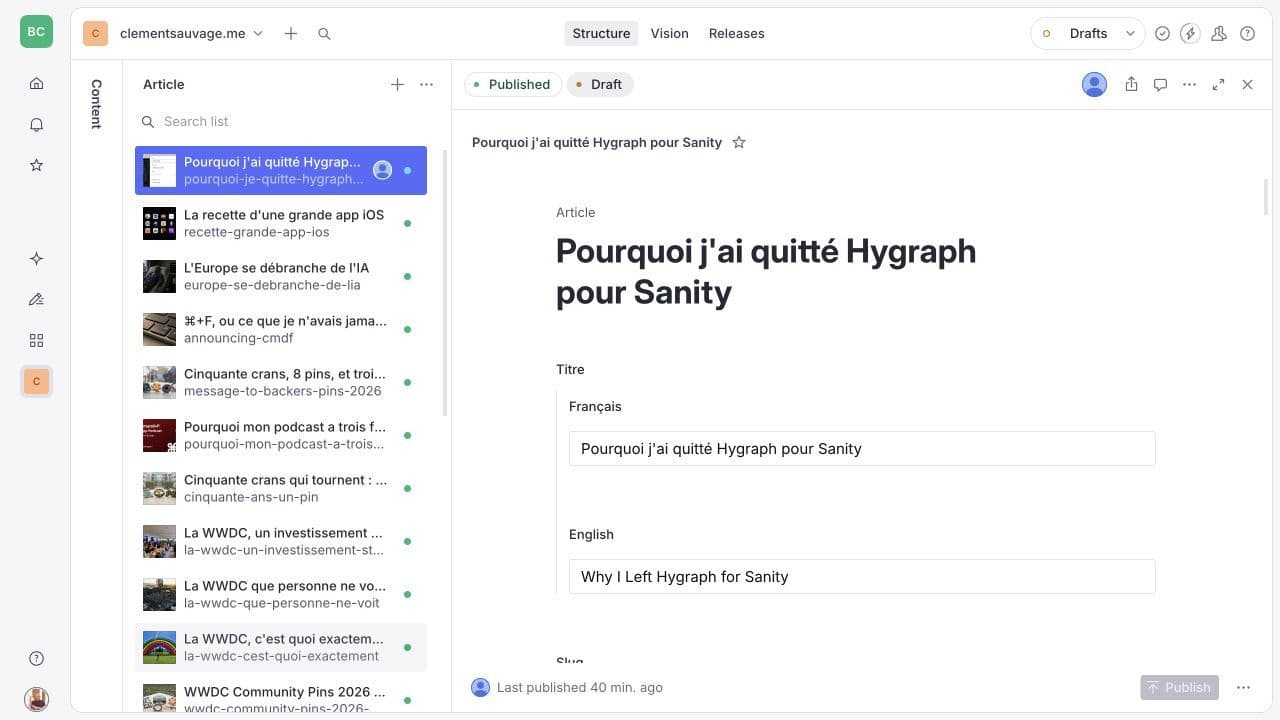The width and height of the screenshot is (1280, 720).
Task: Open notifications bell in sidebar
Action: (x=36, y=124)
